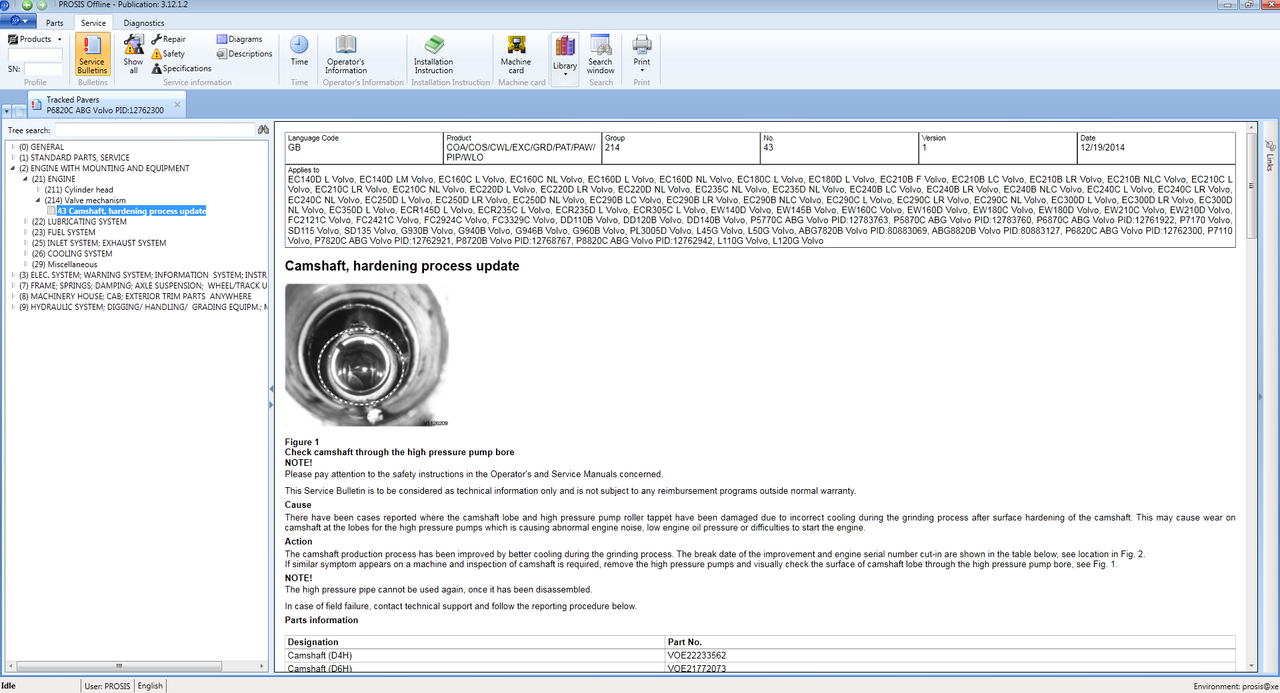Click the binoculars tree search icon
The width and height of the screenshot is (1280, 693).
[263, 130]
